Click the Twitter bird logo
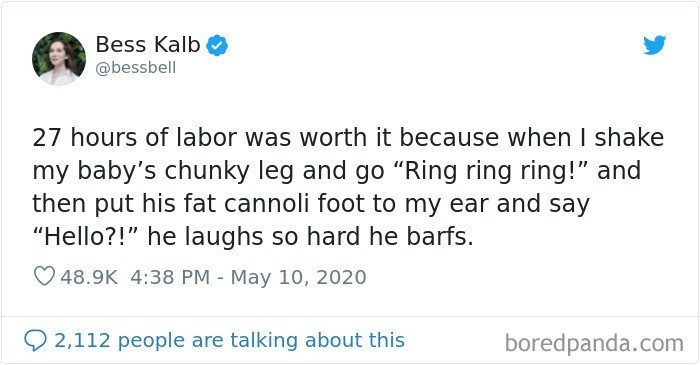Viewport: 700px width, 365px height. tap(654, 45)
